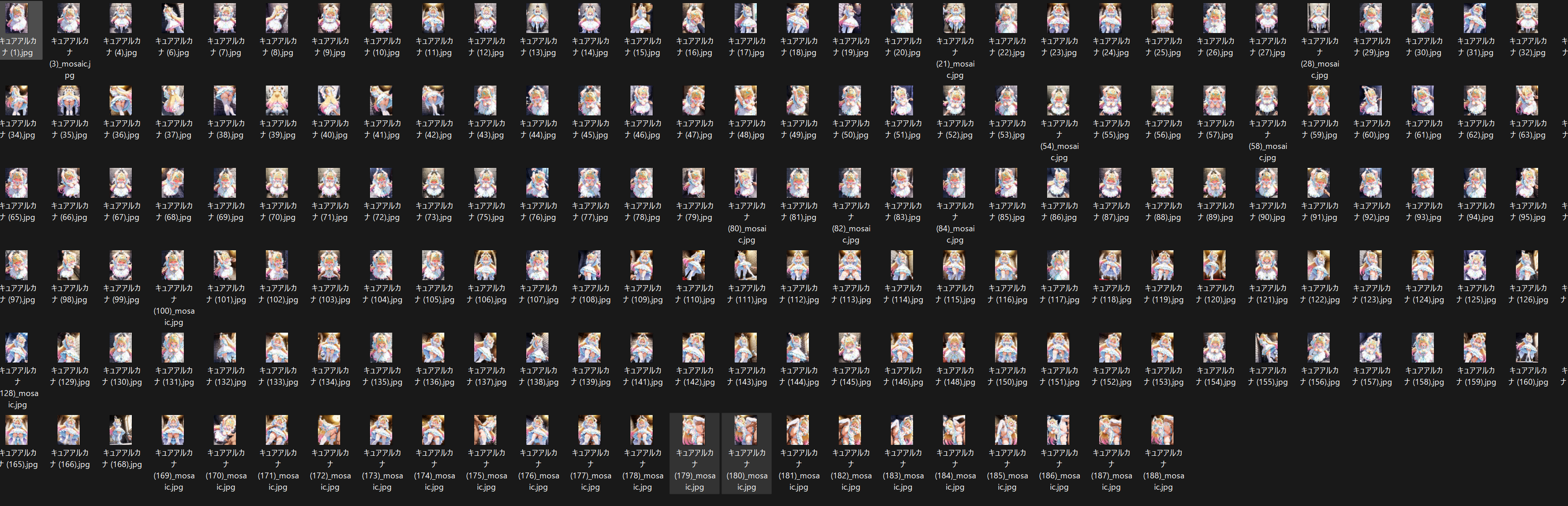Click file name キュアアルカナ (155).jpg
Image resolution: width=1568 pixels, height=506 pixels.
coord(1267,377)
